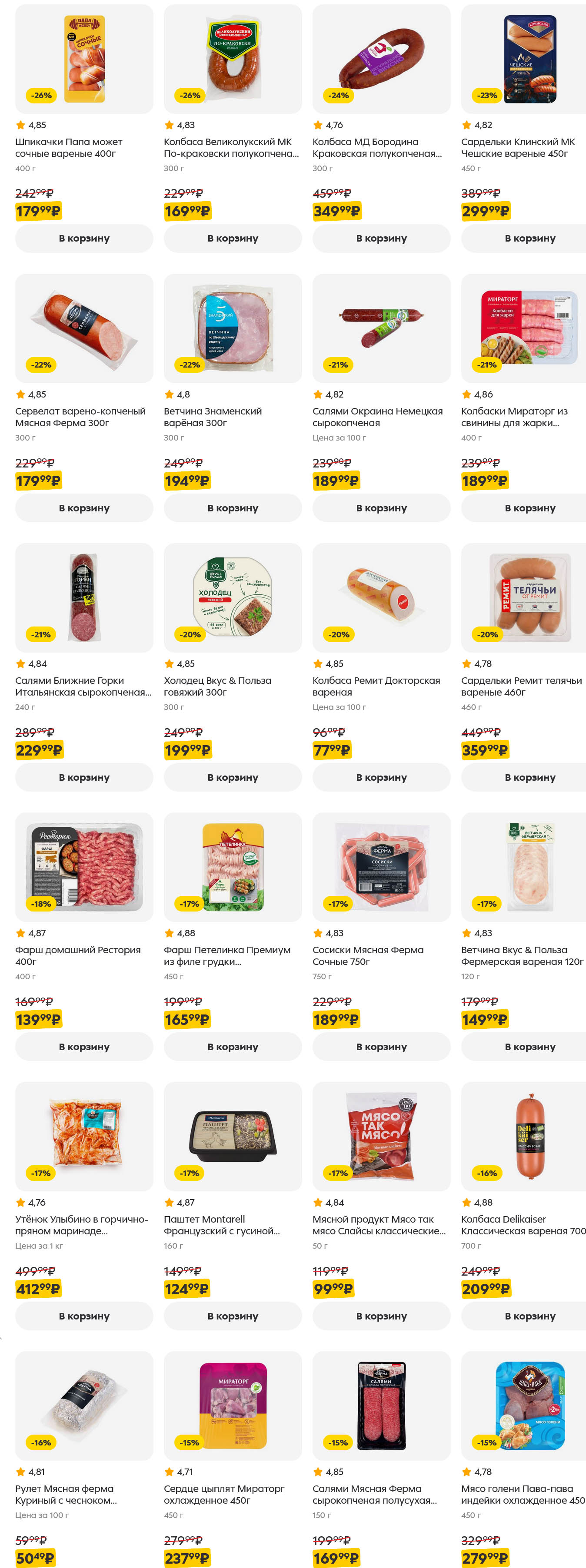Add Шпикачки Папа может to cart
Image resolution: width=586 pixels, height=1568 pixels.
click(x=84, y=239)
